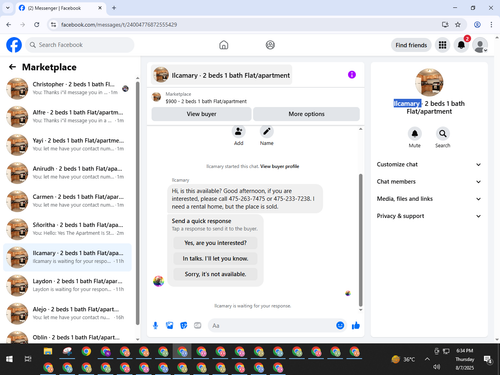Image resolution: width=500 pixels, height=375 pixels.
Task: Open the Carmen conversation
Action: (67, 201)
